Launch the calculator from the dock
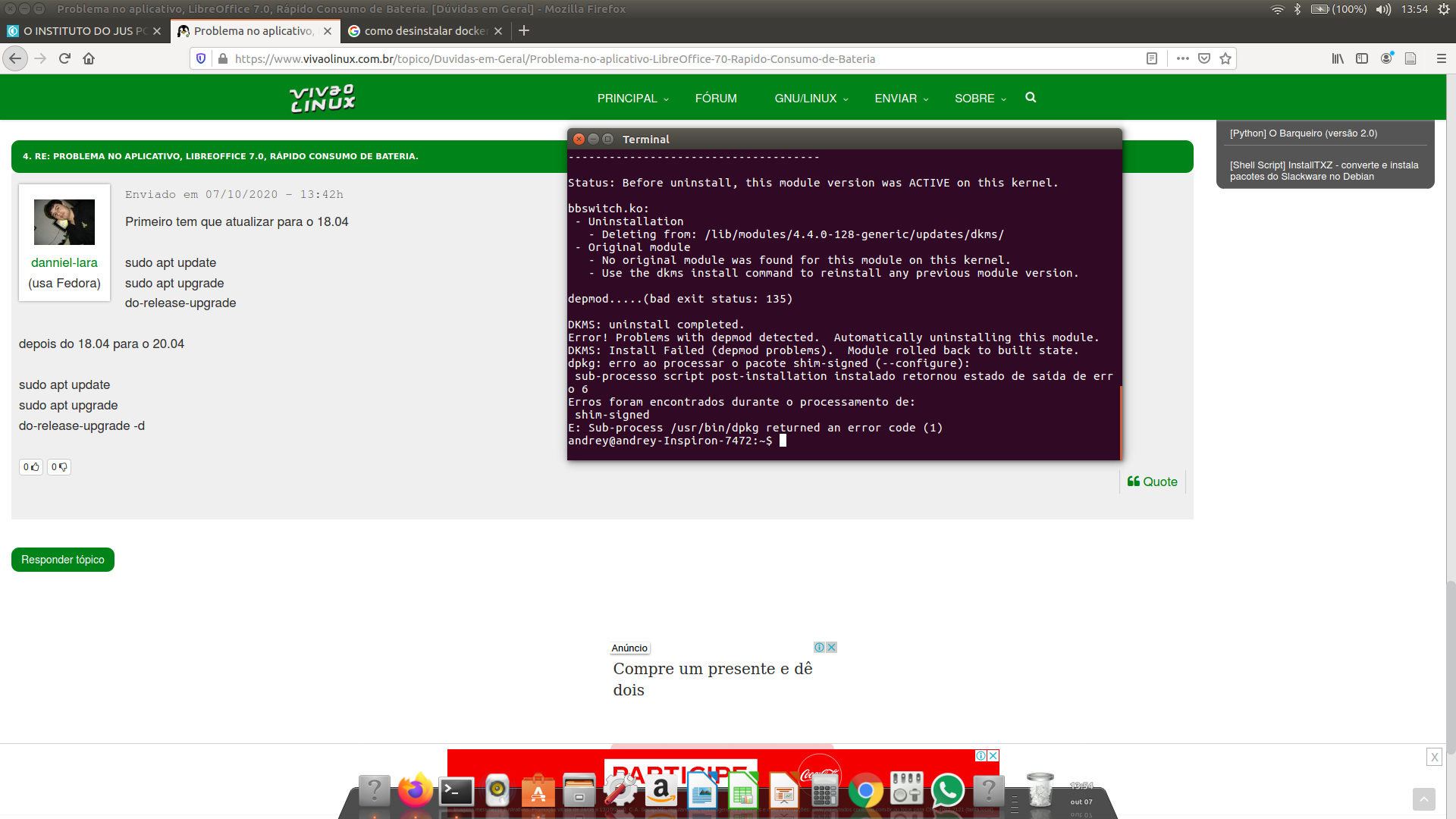 [x=824, y=791]
